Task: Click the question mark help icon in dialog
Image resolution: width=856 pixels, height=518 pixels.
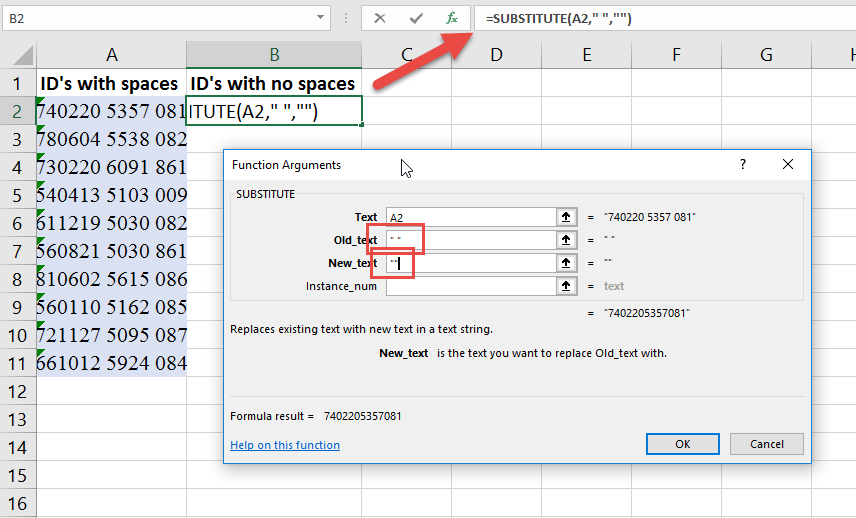Action: pyautogui.click(x=742, y=164)
